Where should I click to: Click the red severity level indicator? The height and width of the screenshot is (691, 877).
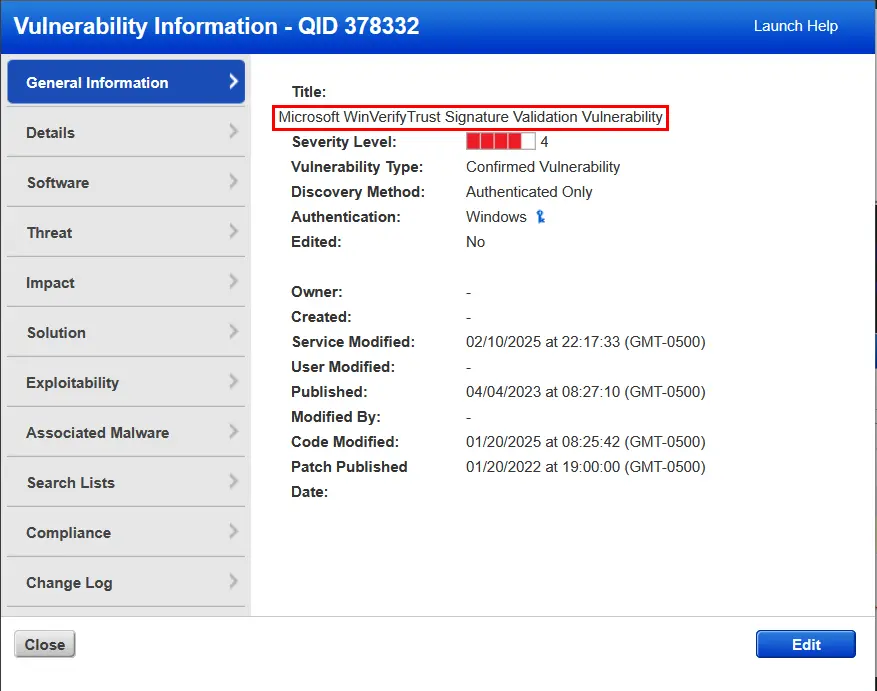point(501,142)
